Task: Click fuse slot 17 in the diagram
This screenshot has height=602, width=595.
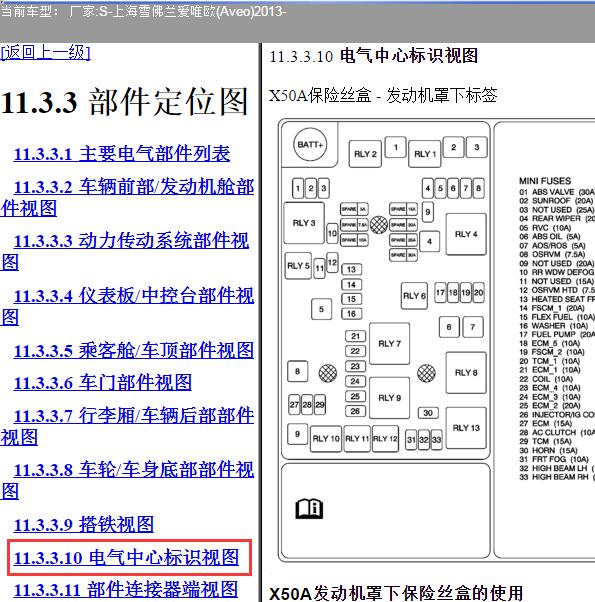Action: pyautogui.click(x=440, y=293)
